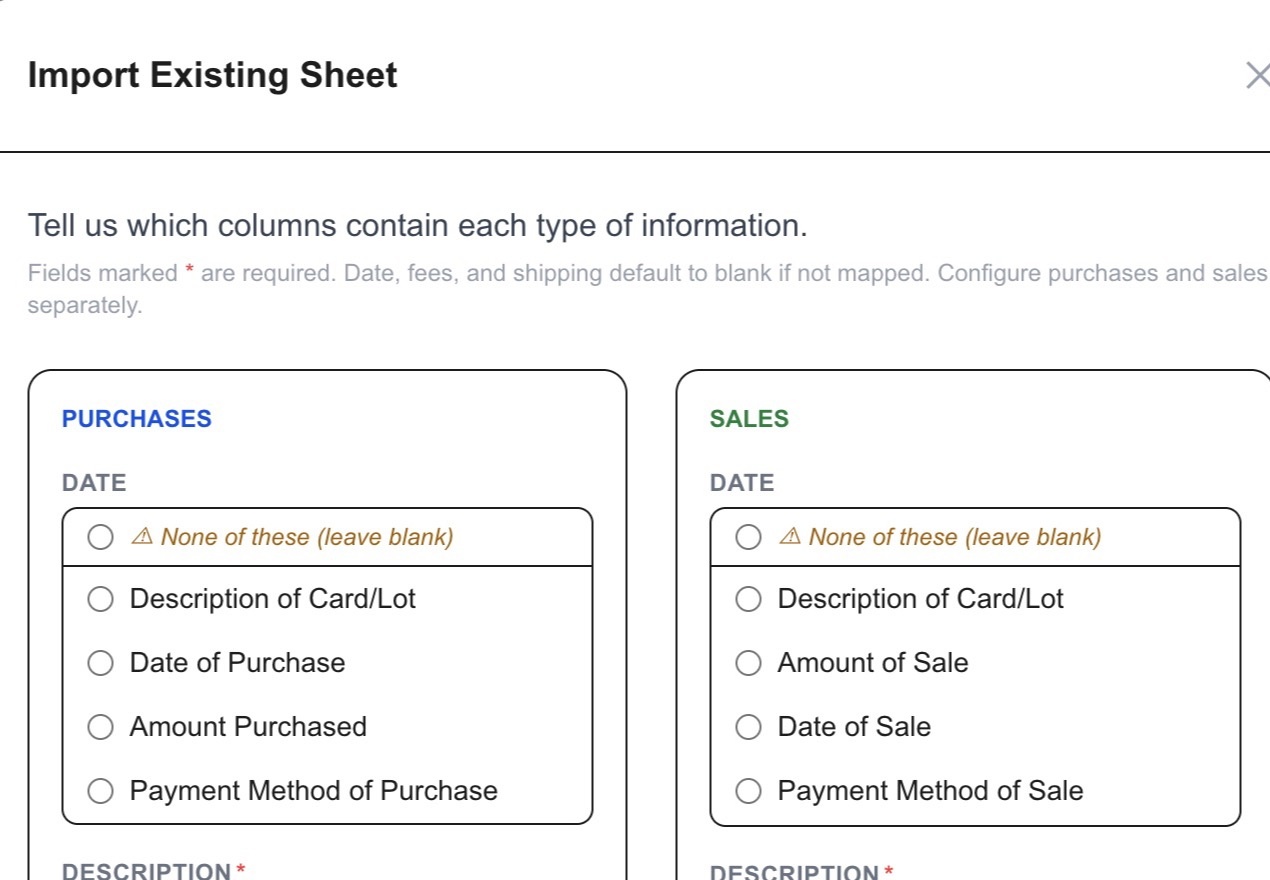Select 'Amount Purchased' radio option
Viewport: 1270px width, 880px height.
click(x=100, y=727)
